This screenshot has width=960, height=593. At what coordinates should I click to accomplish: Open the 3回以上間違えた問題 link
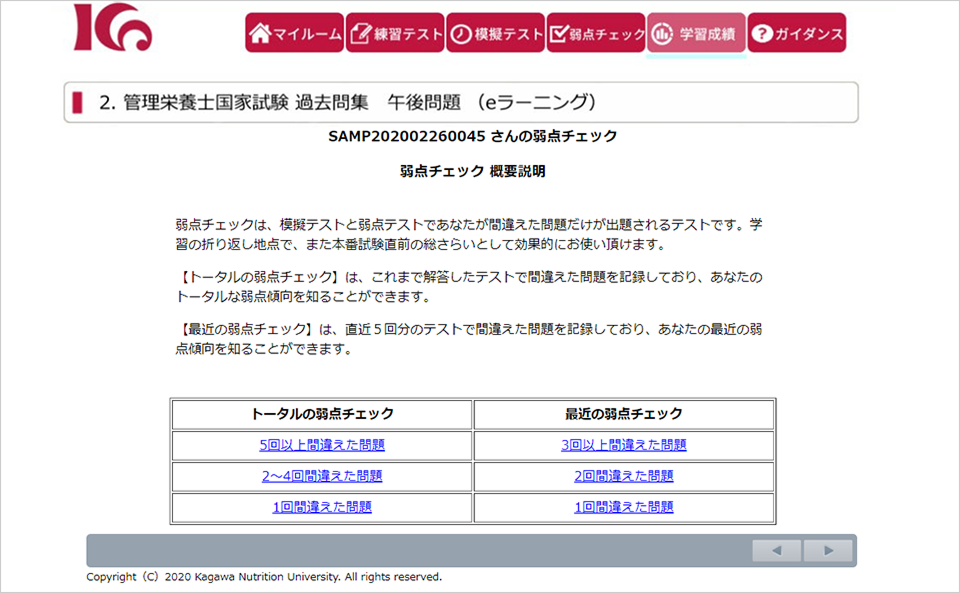624,445
